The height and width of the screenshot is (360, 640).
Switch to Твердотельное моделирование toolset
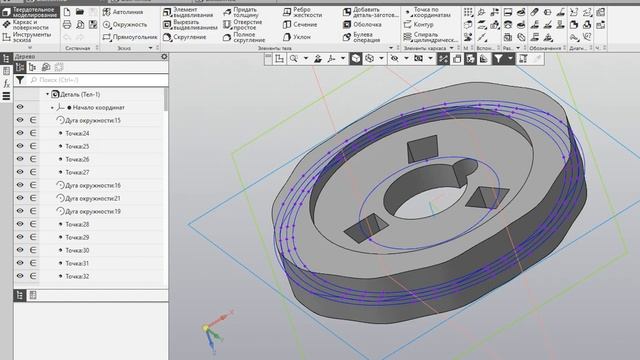click(29, 12)
